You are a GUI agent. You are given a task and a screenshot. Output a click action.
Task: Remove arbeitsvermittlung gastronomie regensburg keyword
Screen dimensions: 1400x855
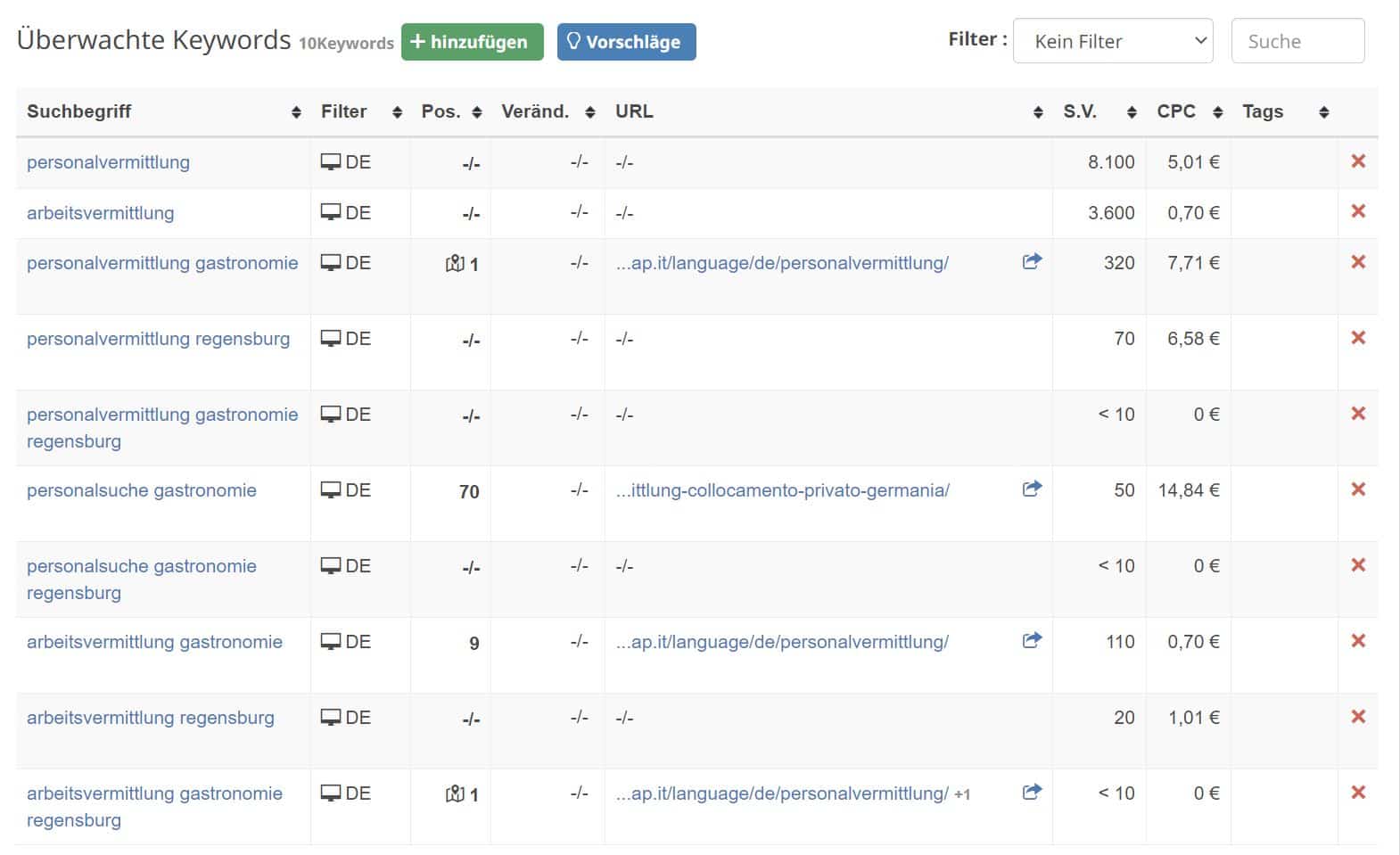click(x=1358, y=793)
